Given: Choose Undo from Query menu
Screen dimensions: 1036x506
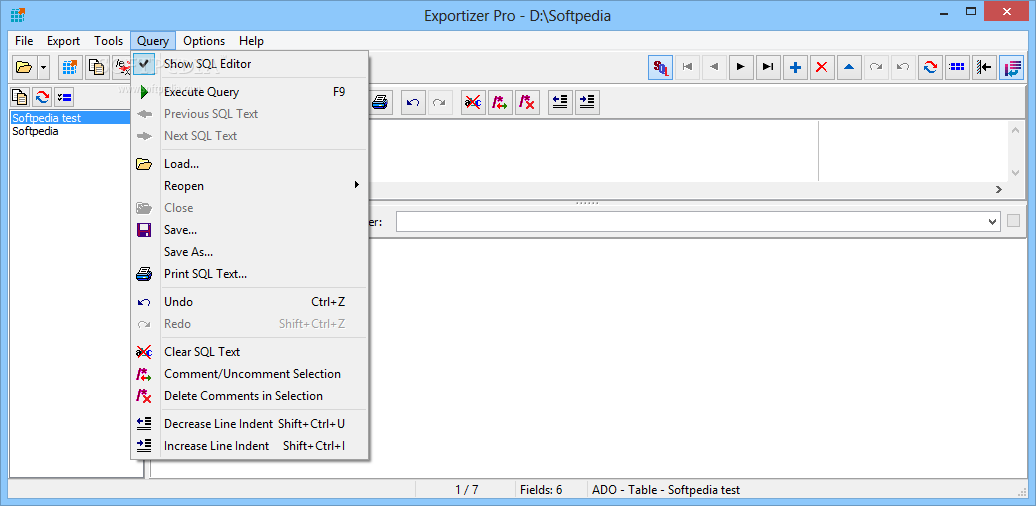Looking at the screenshot, I should [249, 302].
